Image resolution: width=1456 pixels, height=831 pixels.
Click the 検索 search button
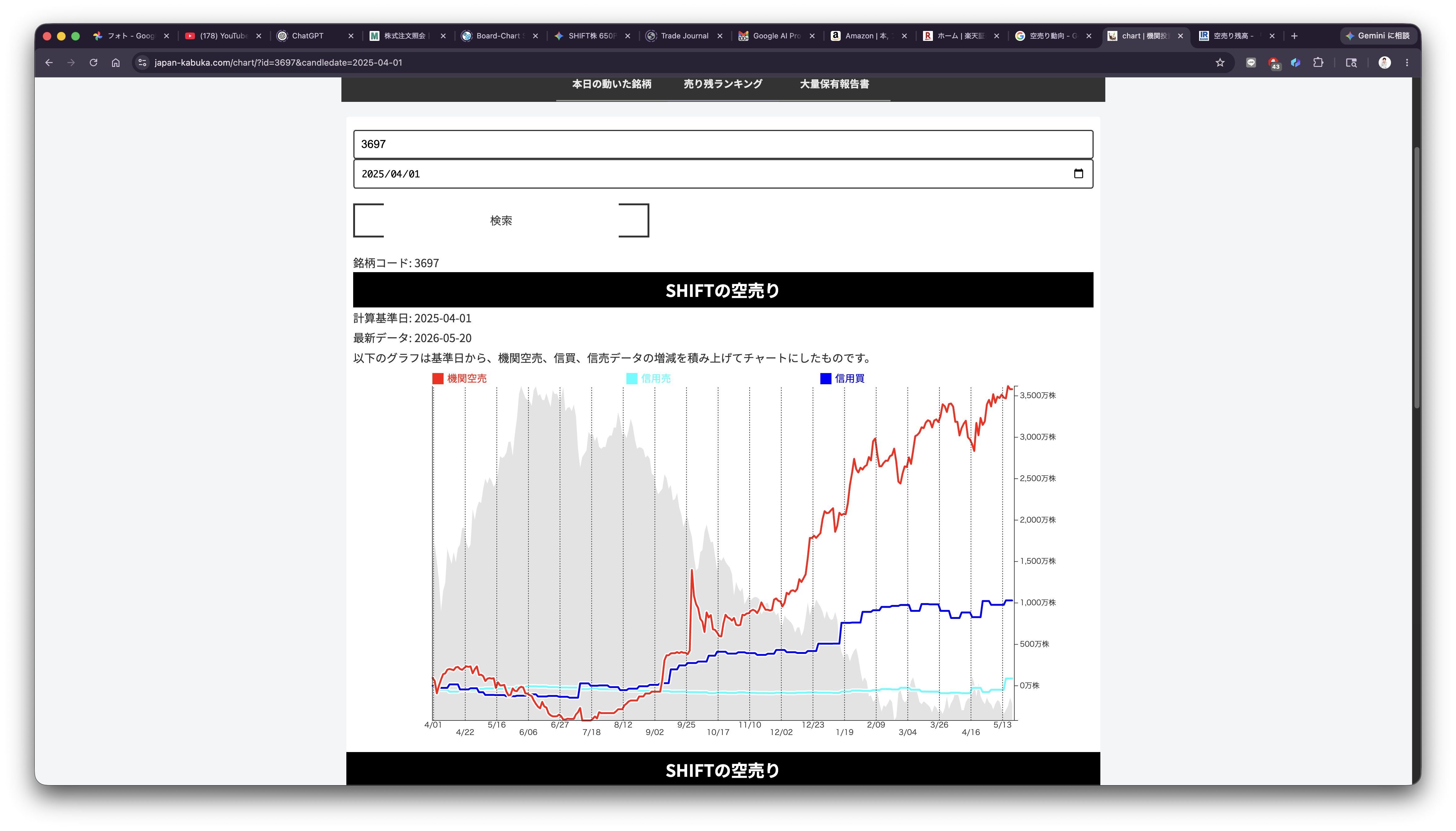click(x=501, y=220)
